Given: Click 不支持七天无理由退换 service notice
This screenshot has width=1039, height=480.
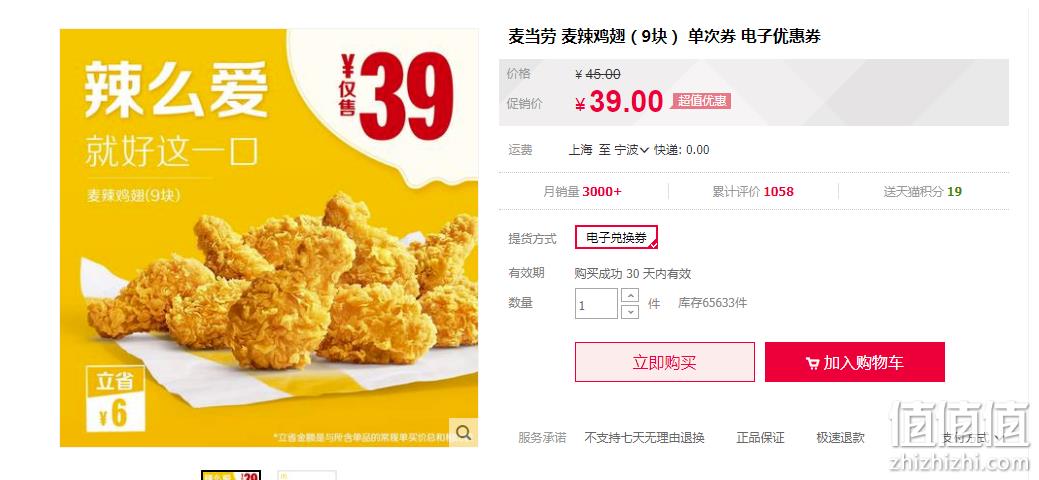Looking at the screenshot, I should [x=644, y=438].
